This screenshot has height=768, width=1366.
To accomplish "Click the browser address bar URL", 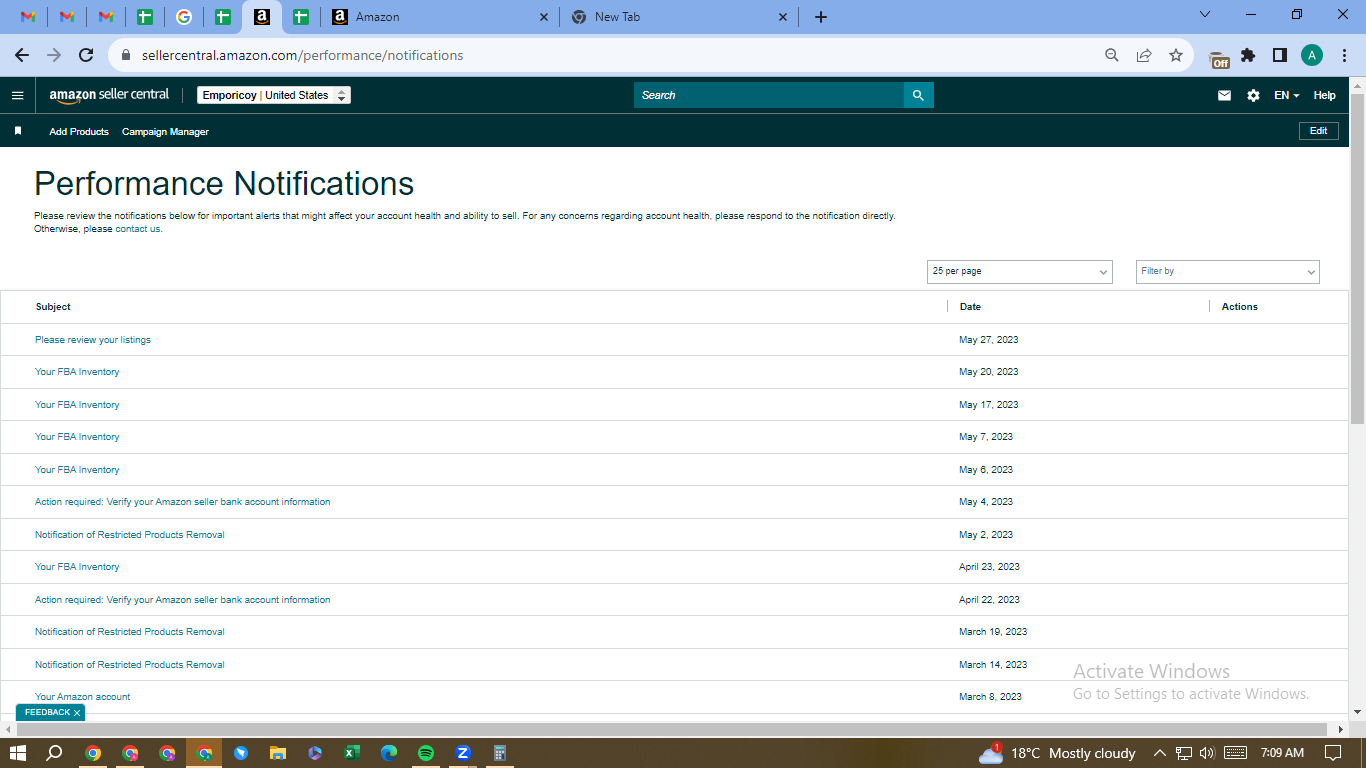I will 302,56.
